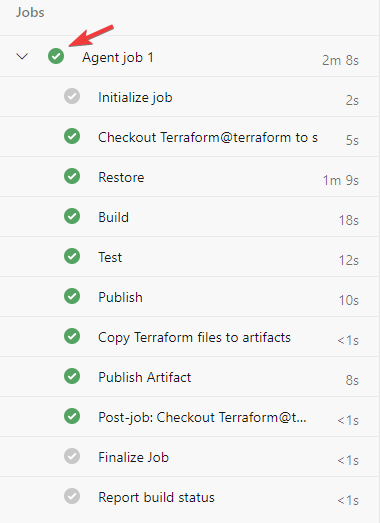
Task: Click green check icon next to Test
Action: 72,256
